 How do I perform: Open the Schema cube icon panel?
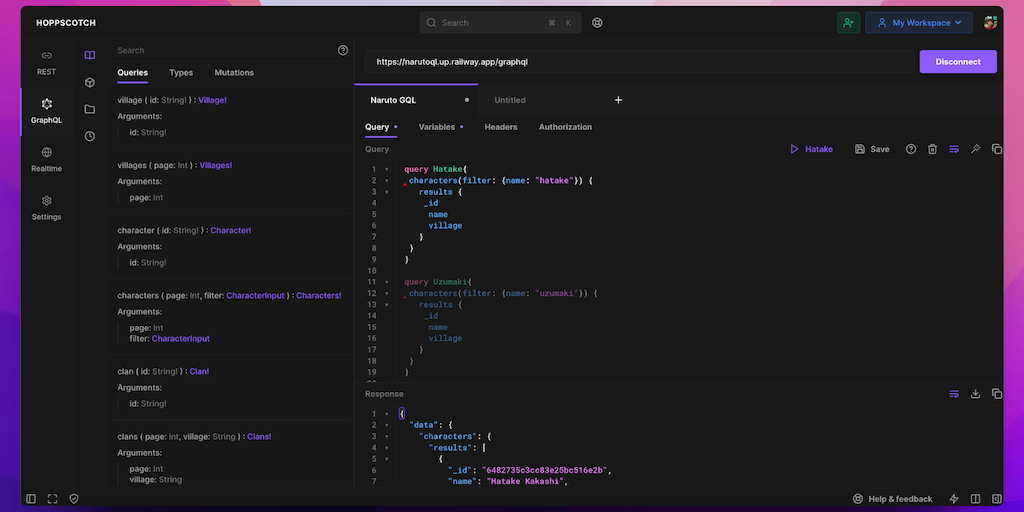coord(90,82)
